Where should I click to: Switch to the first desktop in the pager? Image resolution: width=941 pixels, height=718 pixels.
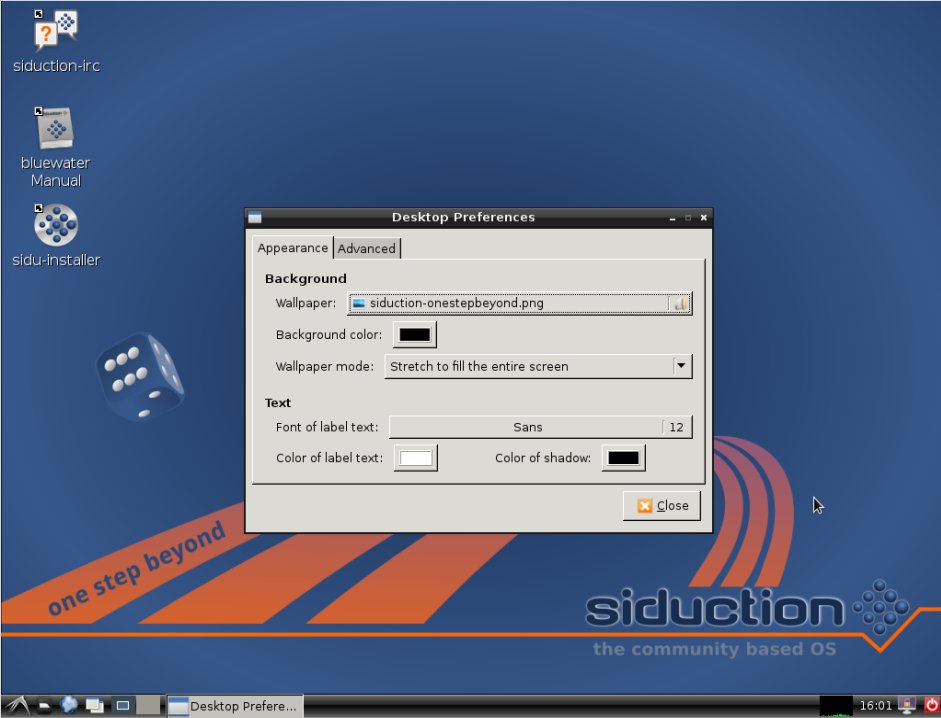pos(123,706)
